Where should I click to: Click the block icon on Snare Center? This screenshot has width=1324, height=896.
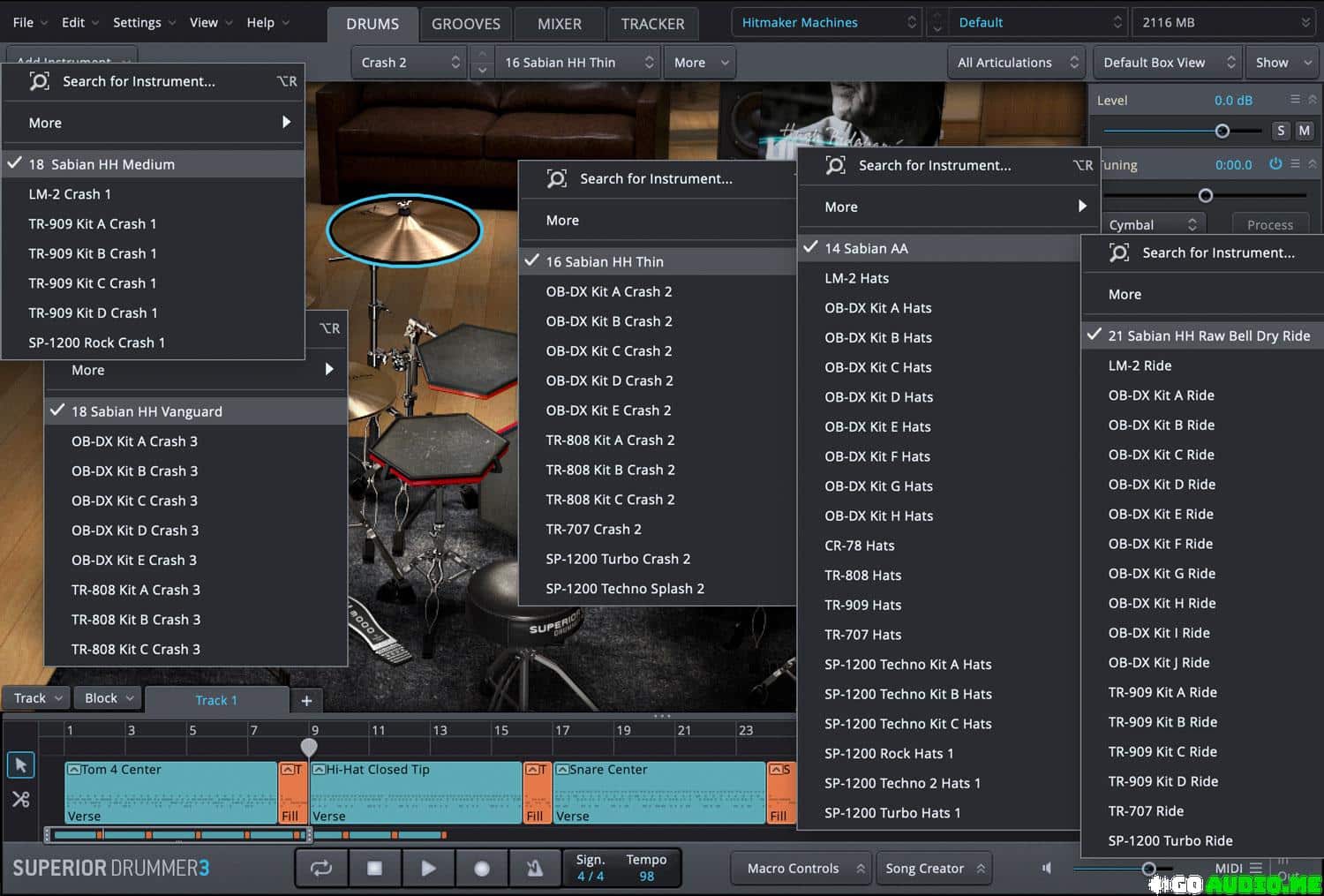point(562,770)
